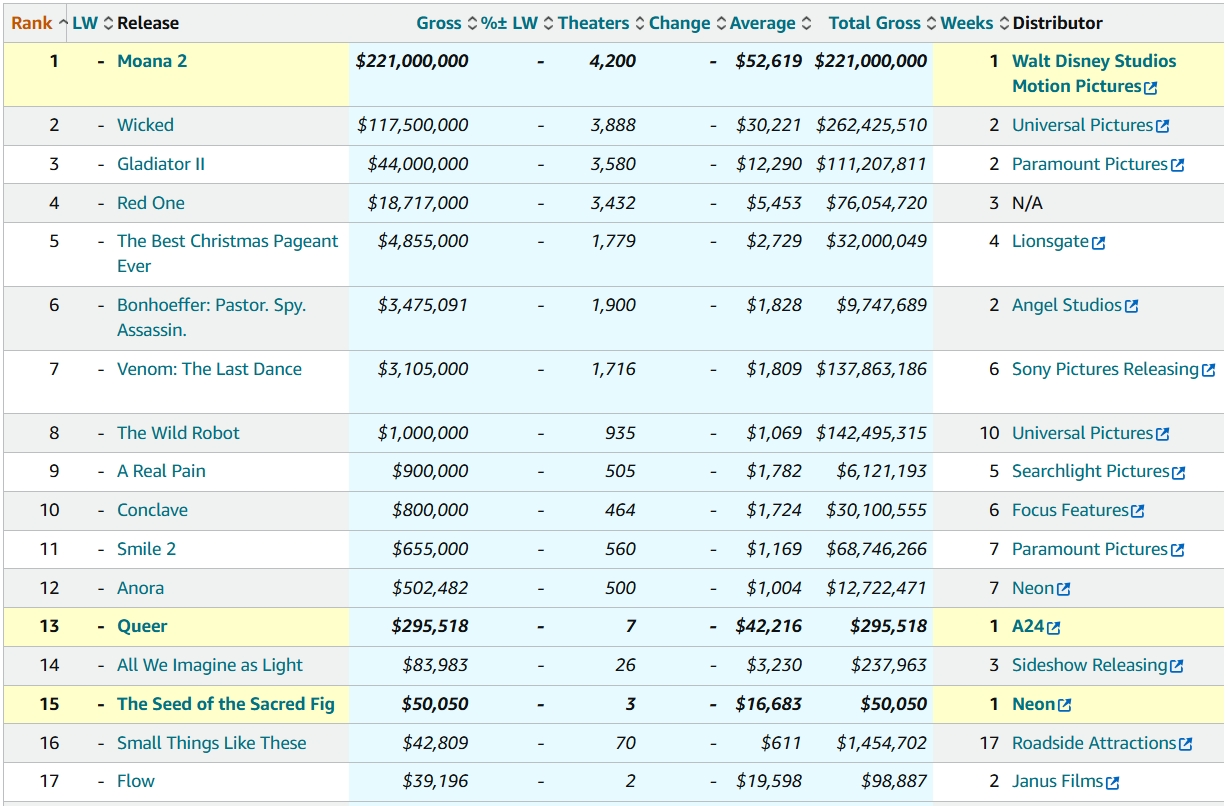1229x806 pixels.
Task: Click Anora's gross value $502,482
Action: (430, 588)
